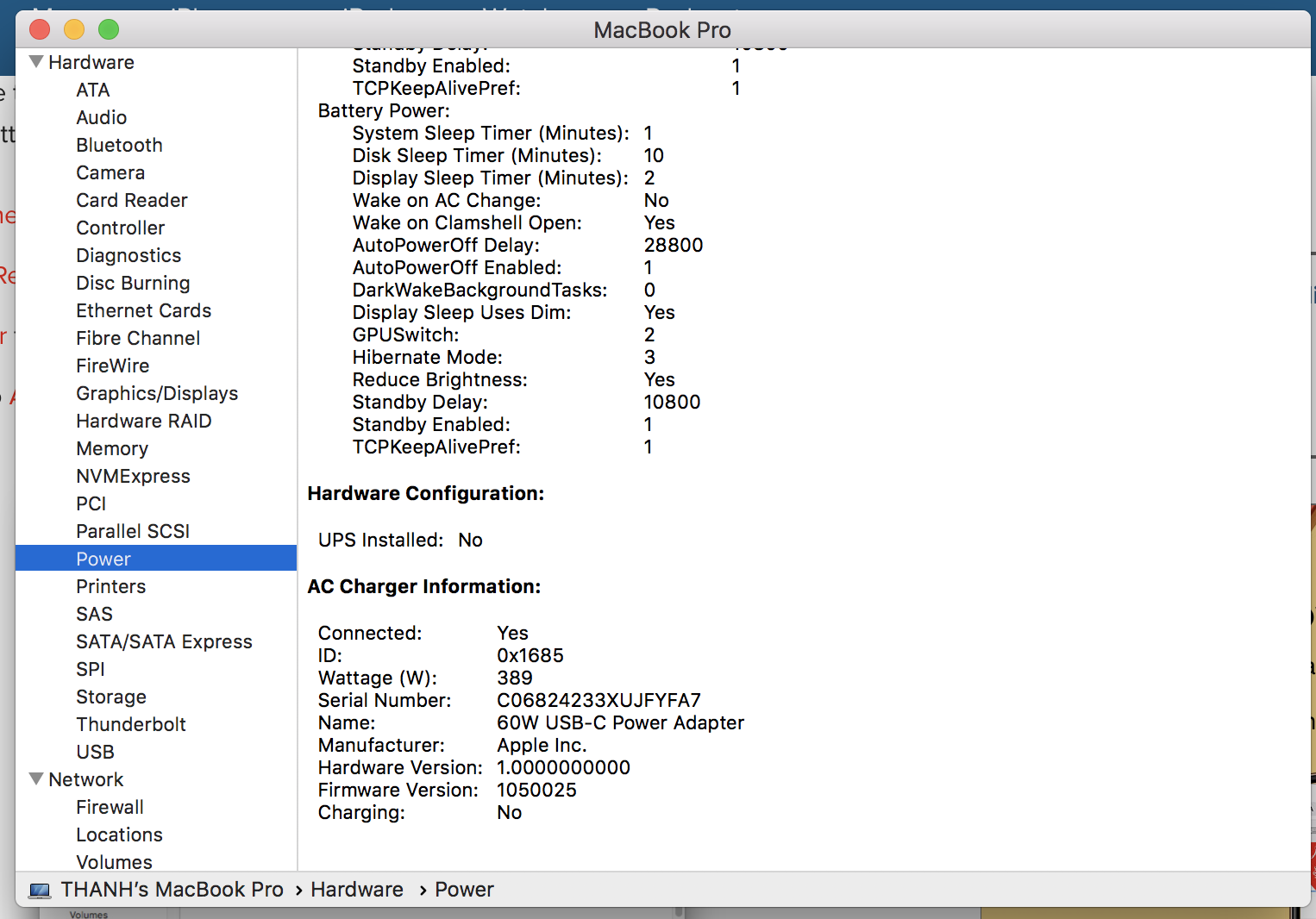This screenshot has width=1316, height=919.
Task: Open SATA/SATA Express details
Action: click(164, 641)
